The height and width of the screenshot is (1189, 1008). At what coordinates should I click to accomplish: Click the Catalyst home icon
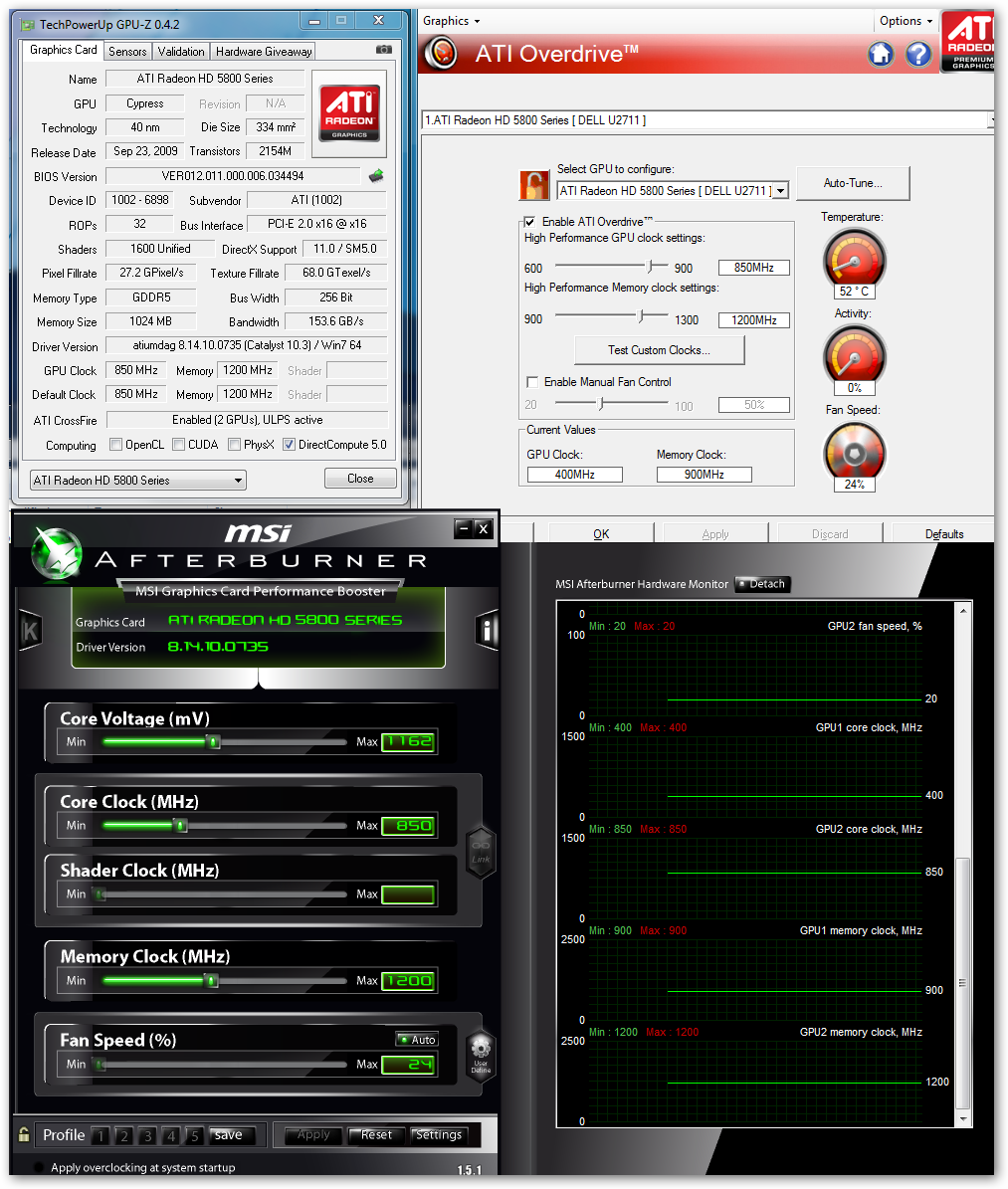pos(881,54)
